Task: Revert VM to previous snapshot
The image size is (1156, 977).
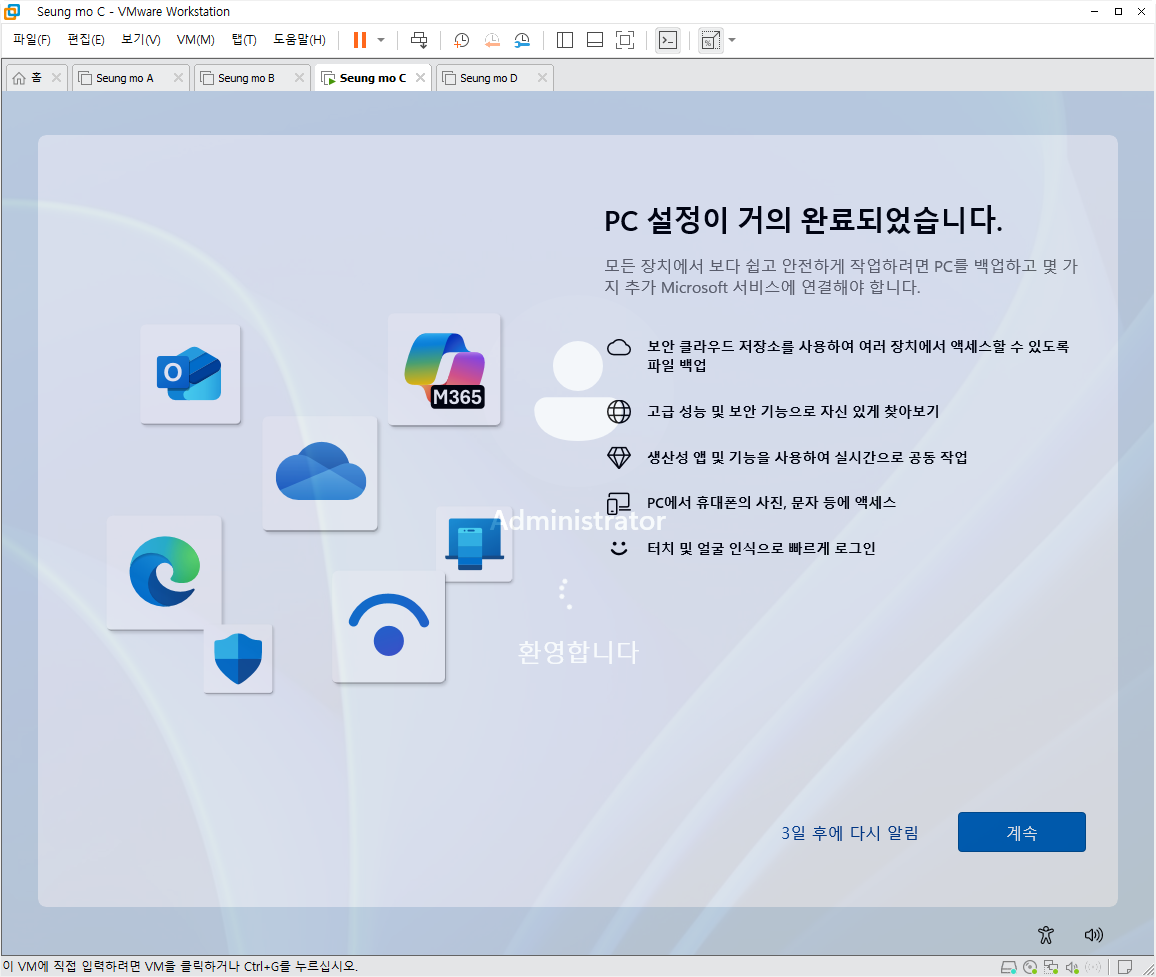Action: [x=492, y=40]
